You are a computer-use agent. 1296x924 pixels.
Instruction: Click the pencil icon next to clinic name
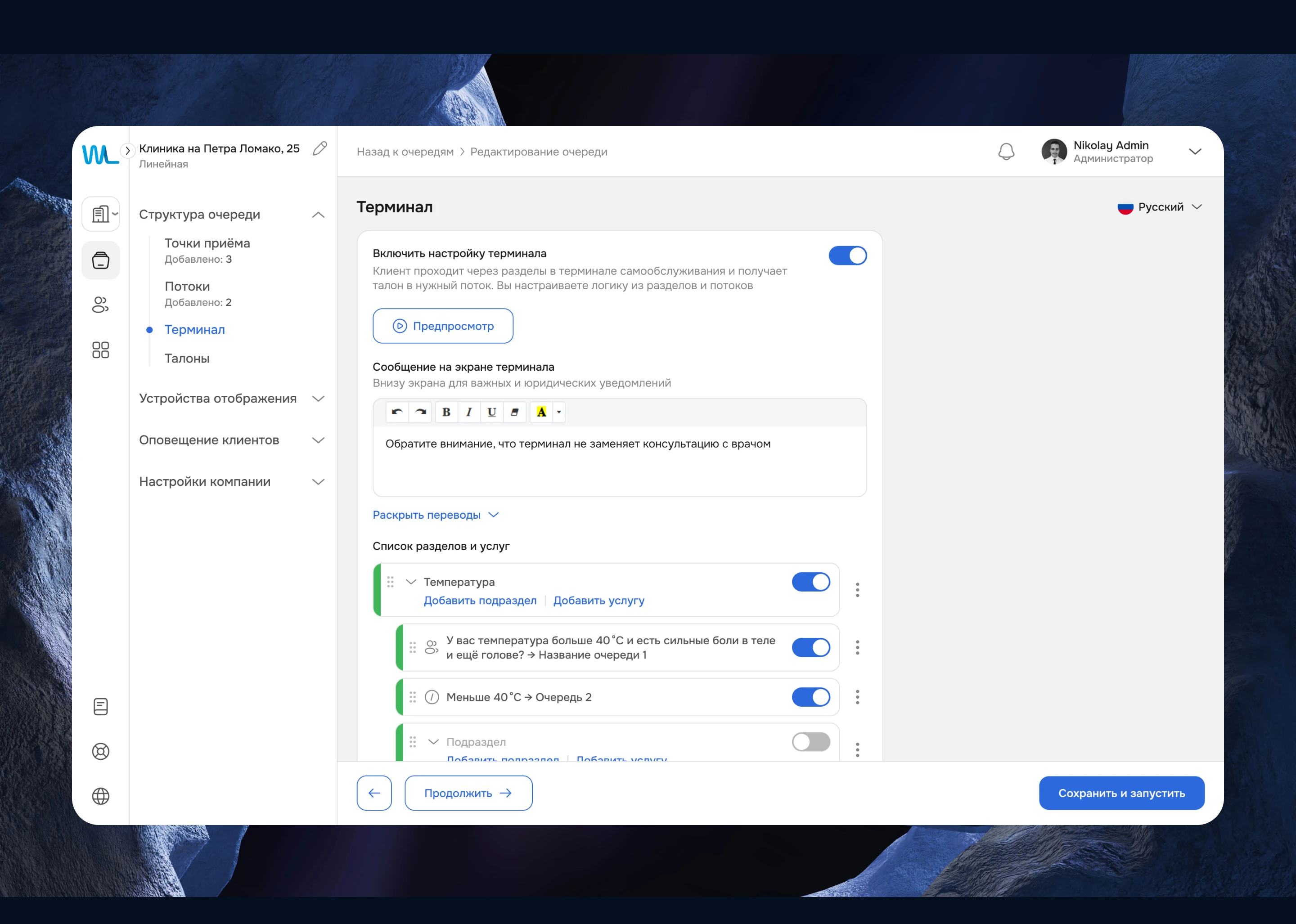(x=320, y=148)
